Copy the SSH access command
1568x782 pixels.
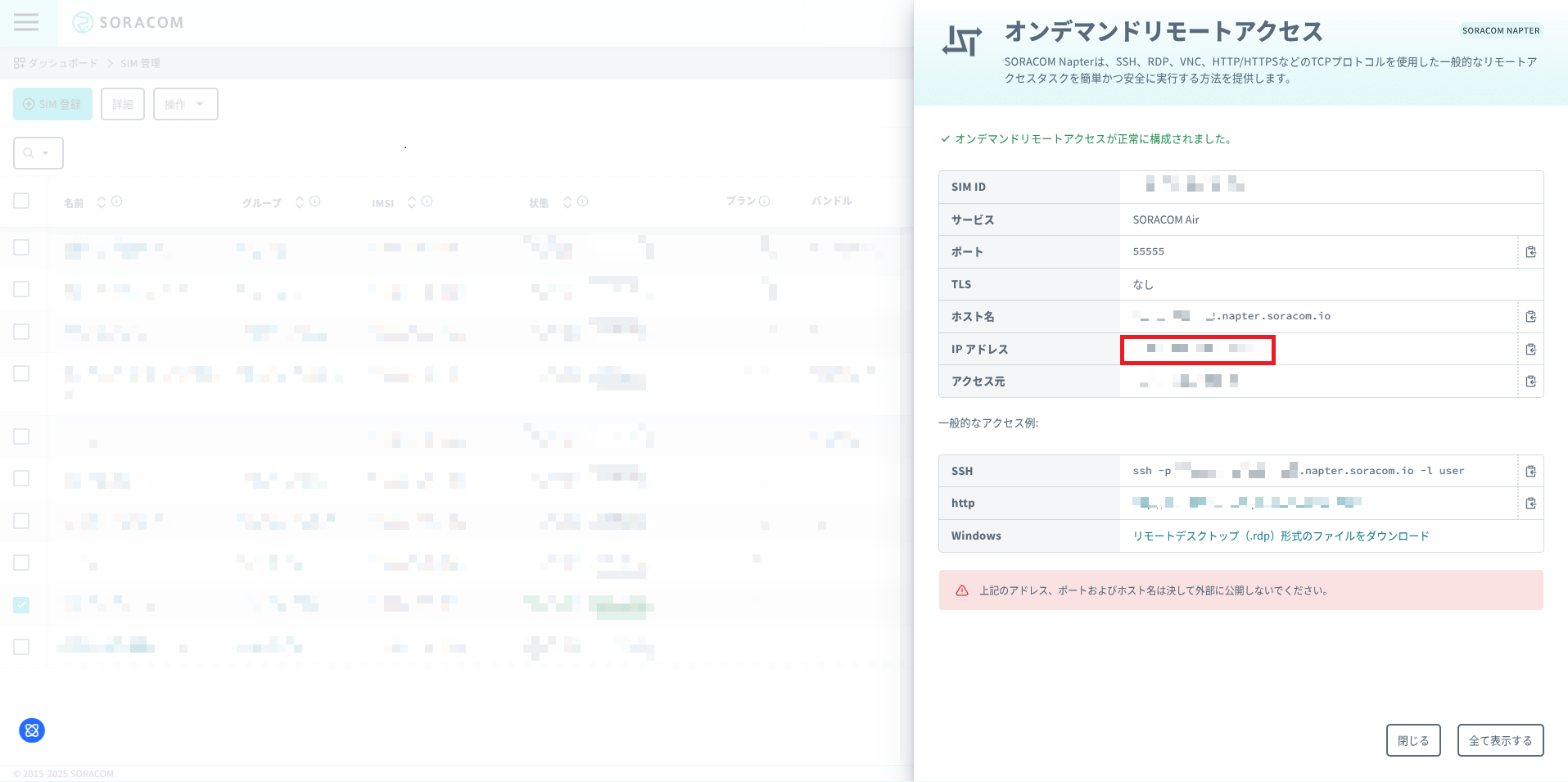pyautogui.click(x=1530, y=470)
